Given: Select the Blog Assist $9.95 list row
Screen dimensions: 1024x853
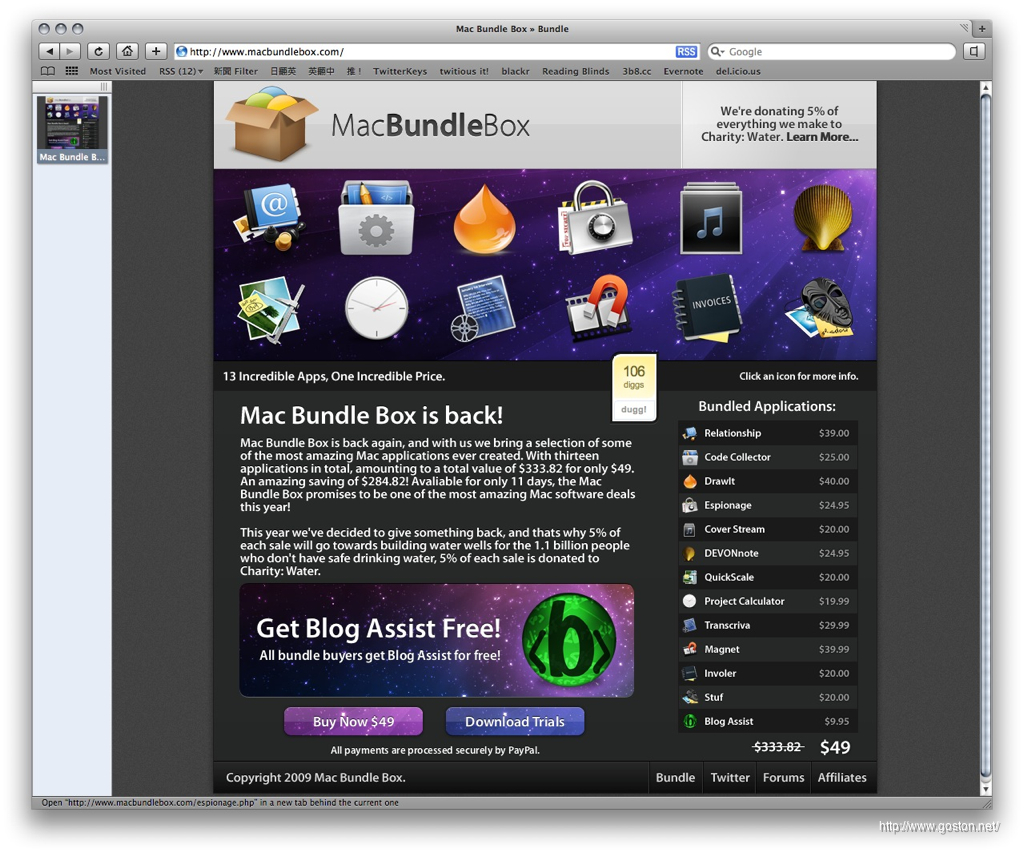Looking at the screenshot, I should pyautogui.click(x=767, y=721).
